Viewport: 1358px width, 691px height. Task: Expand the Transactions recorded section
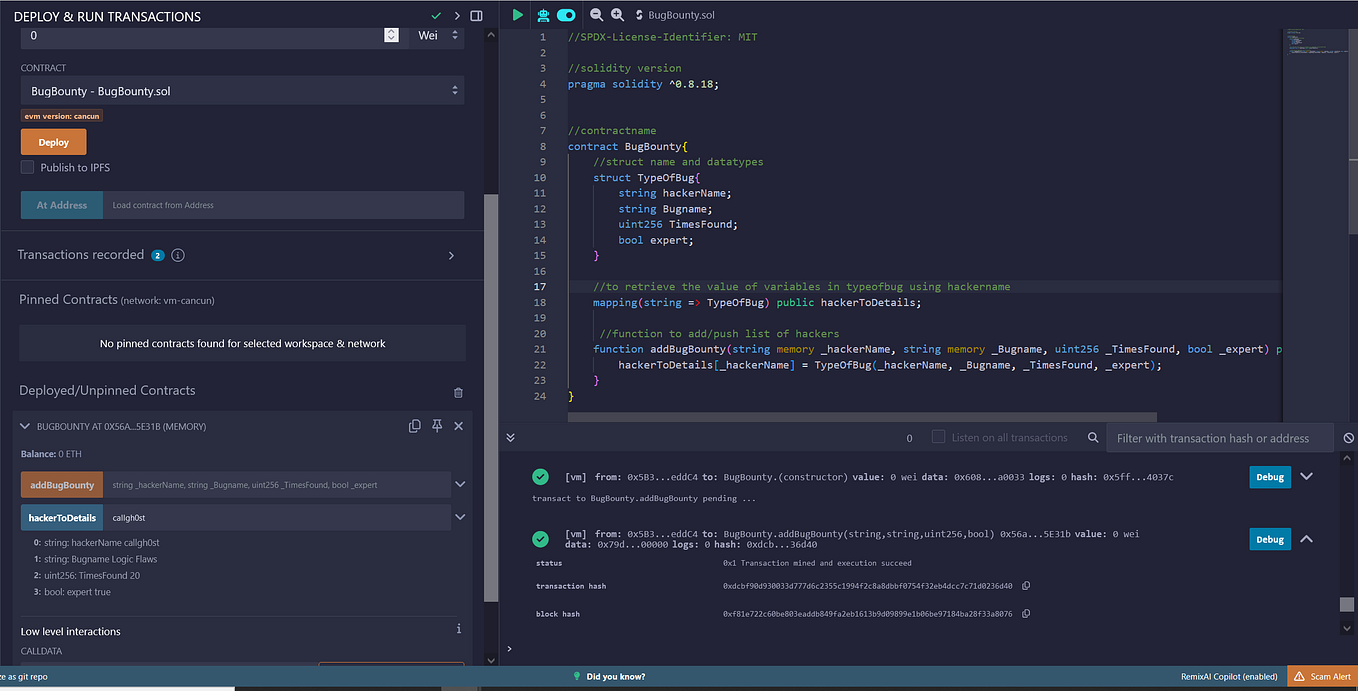pos(451,255)
